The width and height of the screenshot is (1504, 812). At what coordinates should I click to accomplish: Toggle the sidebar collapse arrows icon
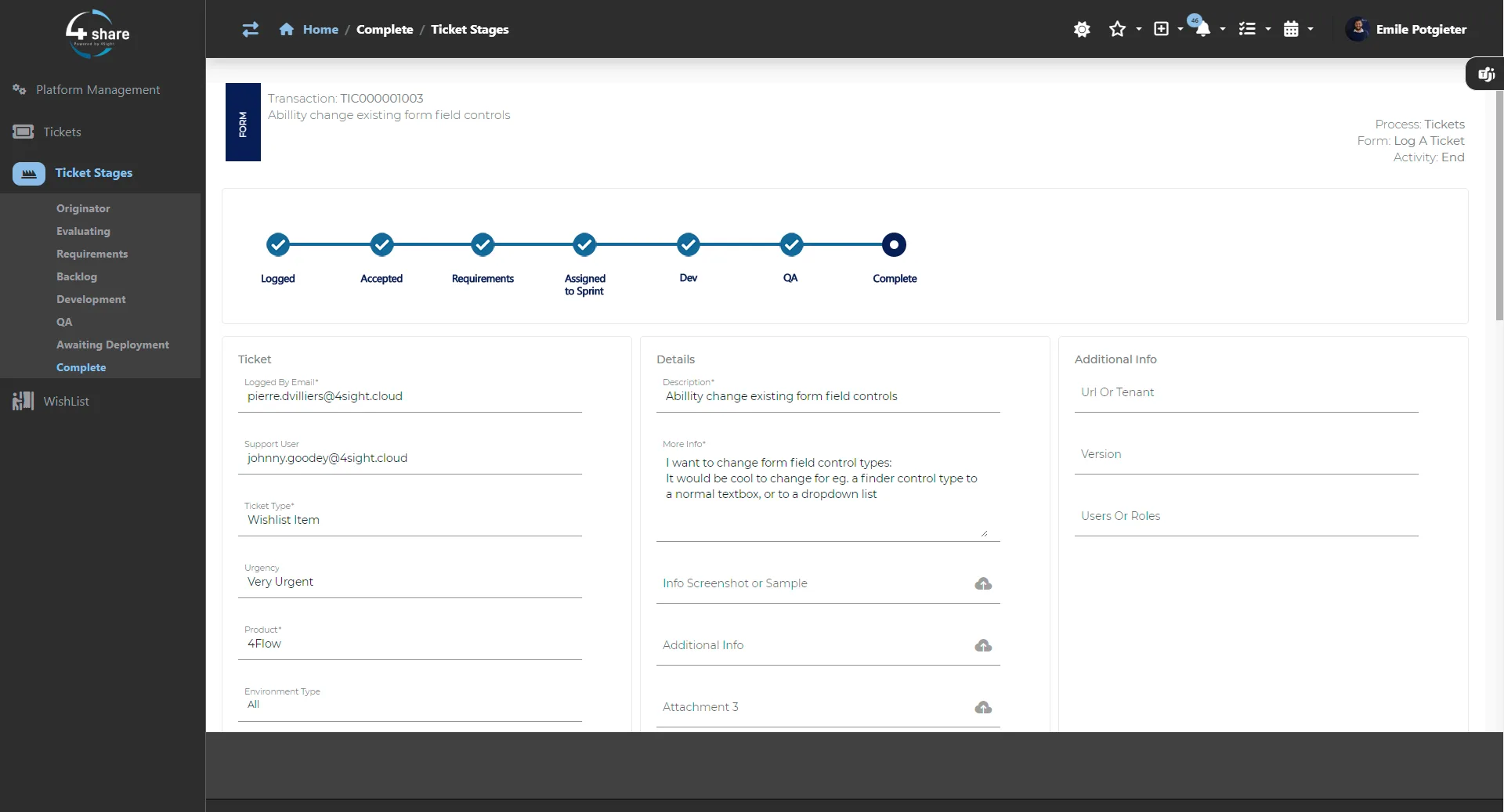click(251, 30)
